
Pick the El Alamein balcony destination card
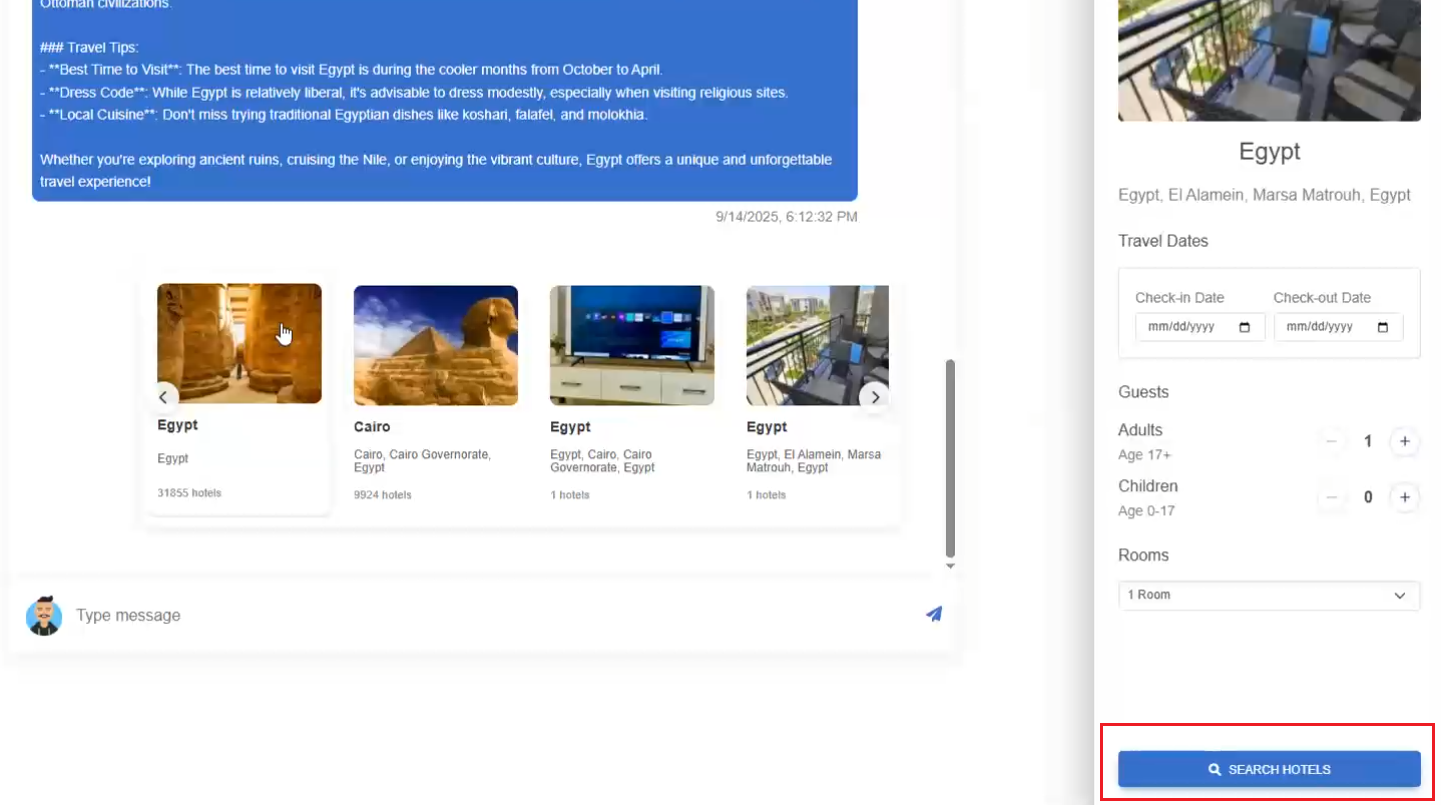815,392
